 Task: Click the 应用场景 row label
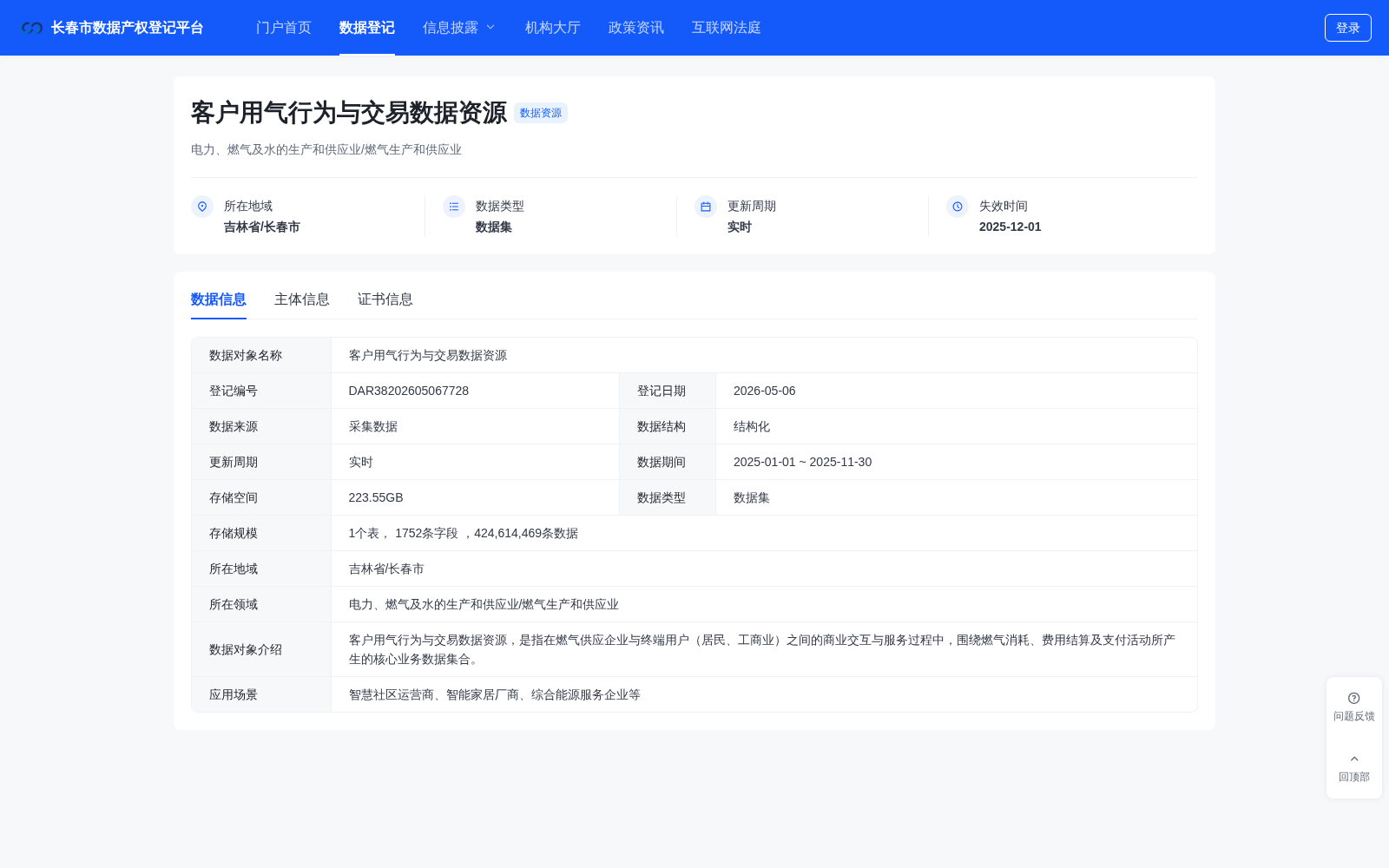point(234,694)
